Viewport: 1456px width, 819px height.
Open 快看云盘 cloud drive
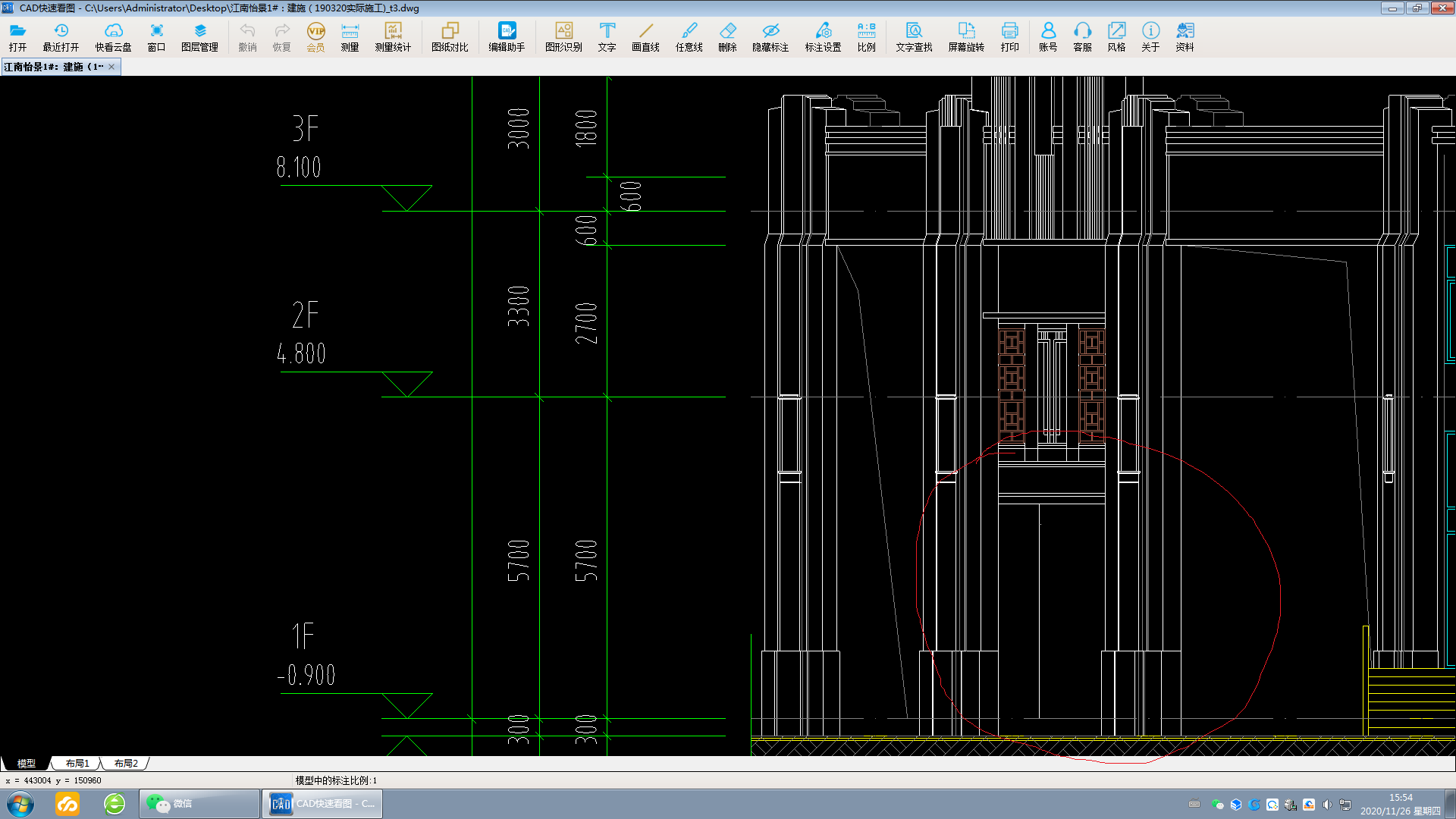(x=113, y=37)
